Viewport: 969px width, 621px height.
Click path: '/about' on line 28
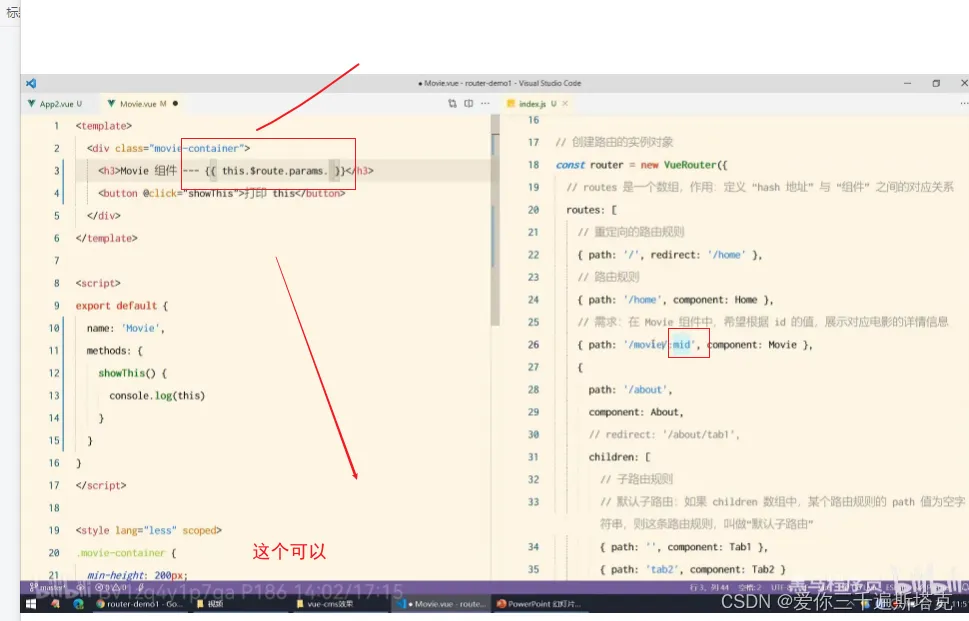630,390
